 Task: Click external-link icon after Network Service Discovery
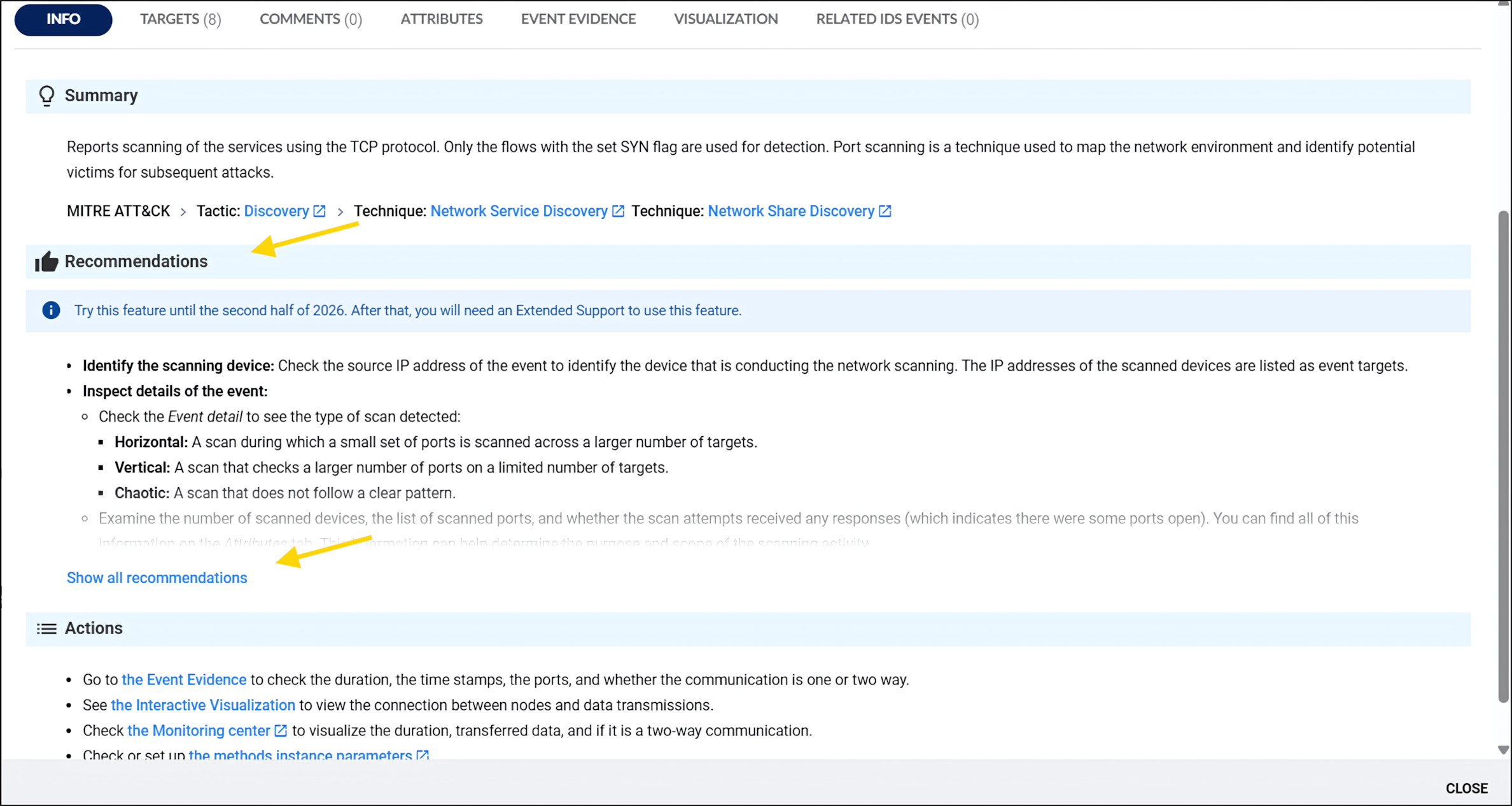618,211
